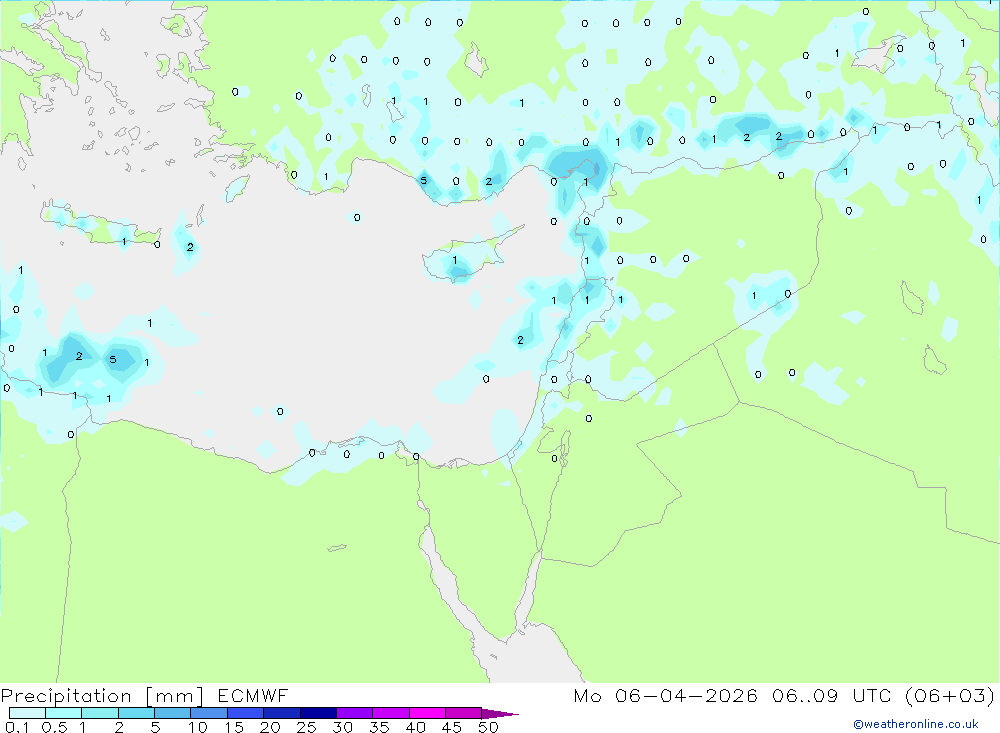Click the legend label "15"
Image resolution: width=1000 pixels, height=733 pixels.
(234, 727)
